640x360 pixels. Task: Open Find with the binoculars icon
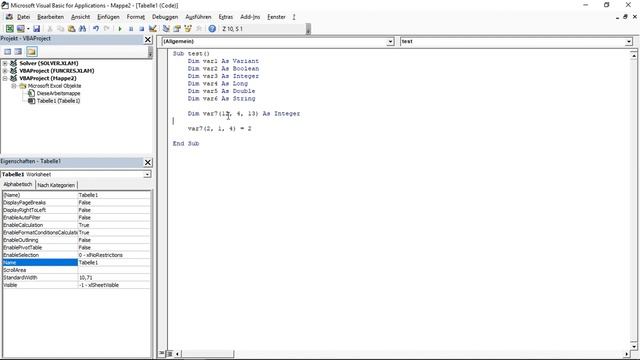pyautogui.click(x=82, y=29)
